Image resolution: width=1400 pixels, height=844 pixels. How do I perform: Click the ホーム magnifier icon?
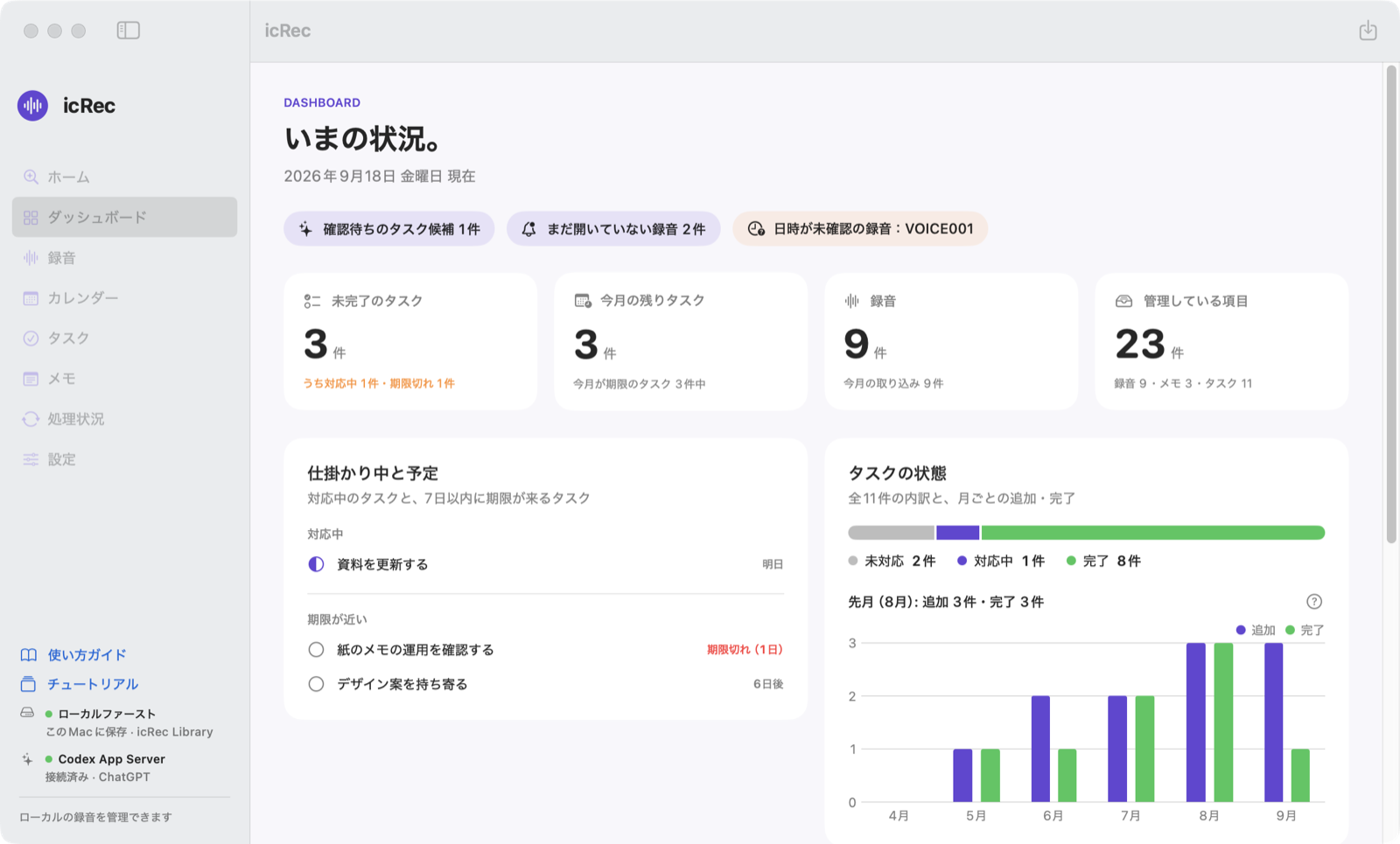click(31, 177)
